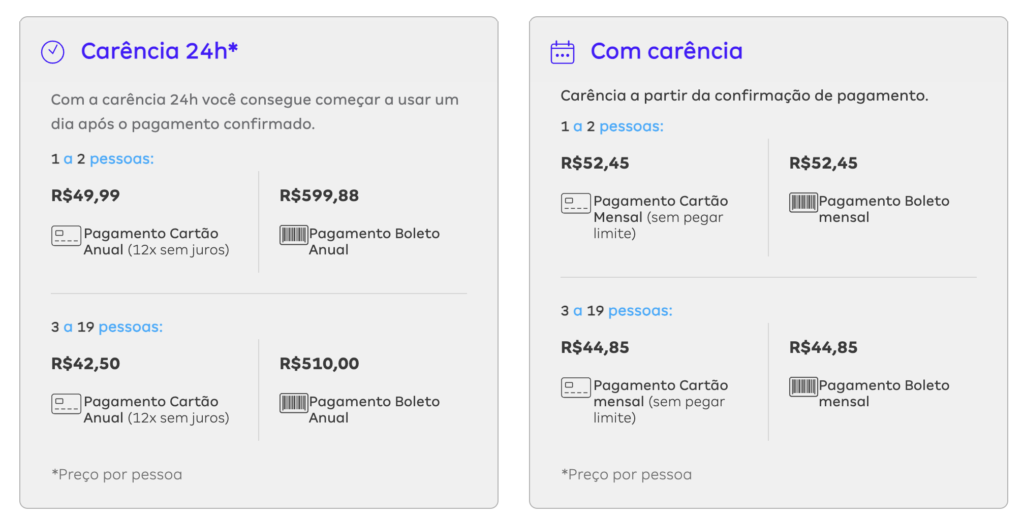Viewport: 1024px width, 520px height.
Task: Click the clock checkmark icon beside Carência 24h
Action: [x=53, y=52]
